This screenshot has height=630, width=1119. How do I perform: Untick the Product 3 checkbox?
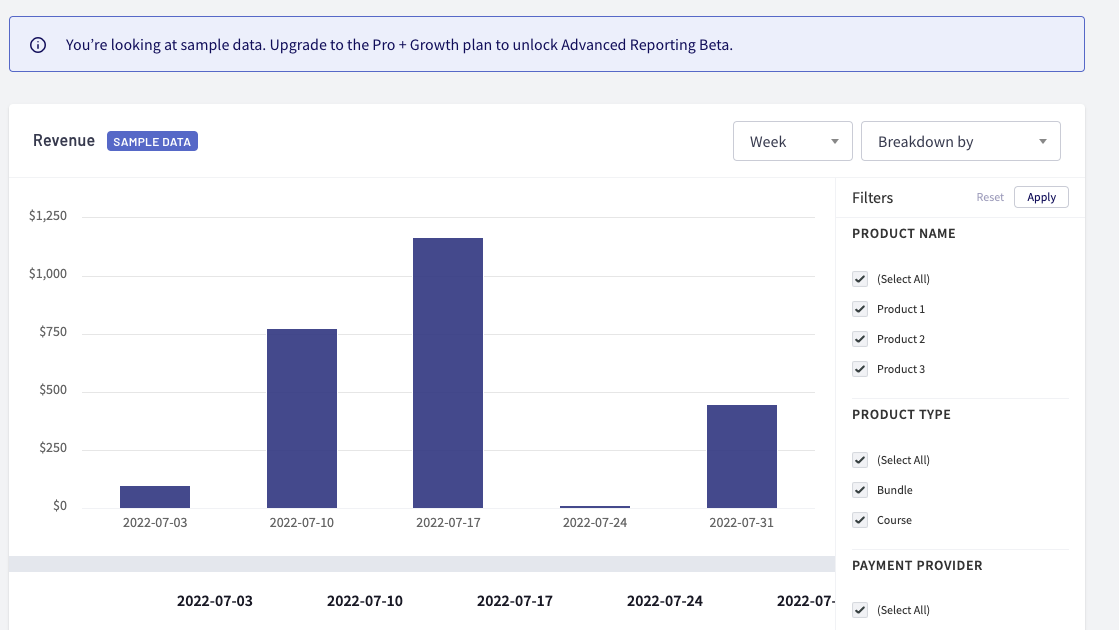(860, 369)
